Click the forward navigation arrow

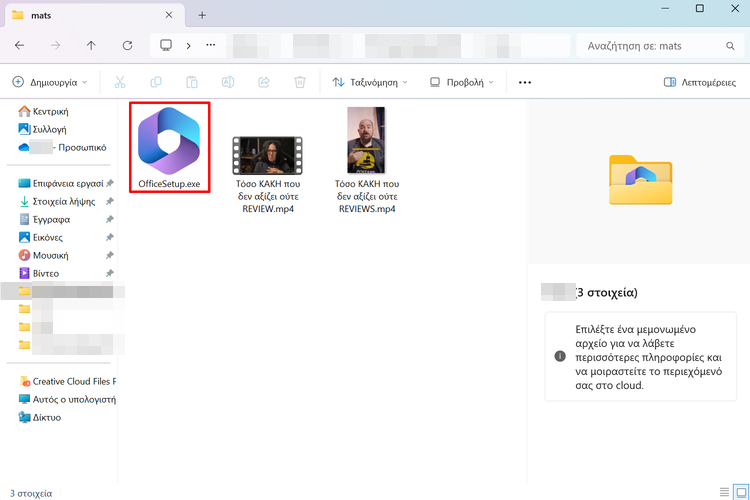[x=55, y=45]
